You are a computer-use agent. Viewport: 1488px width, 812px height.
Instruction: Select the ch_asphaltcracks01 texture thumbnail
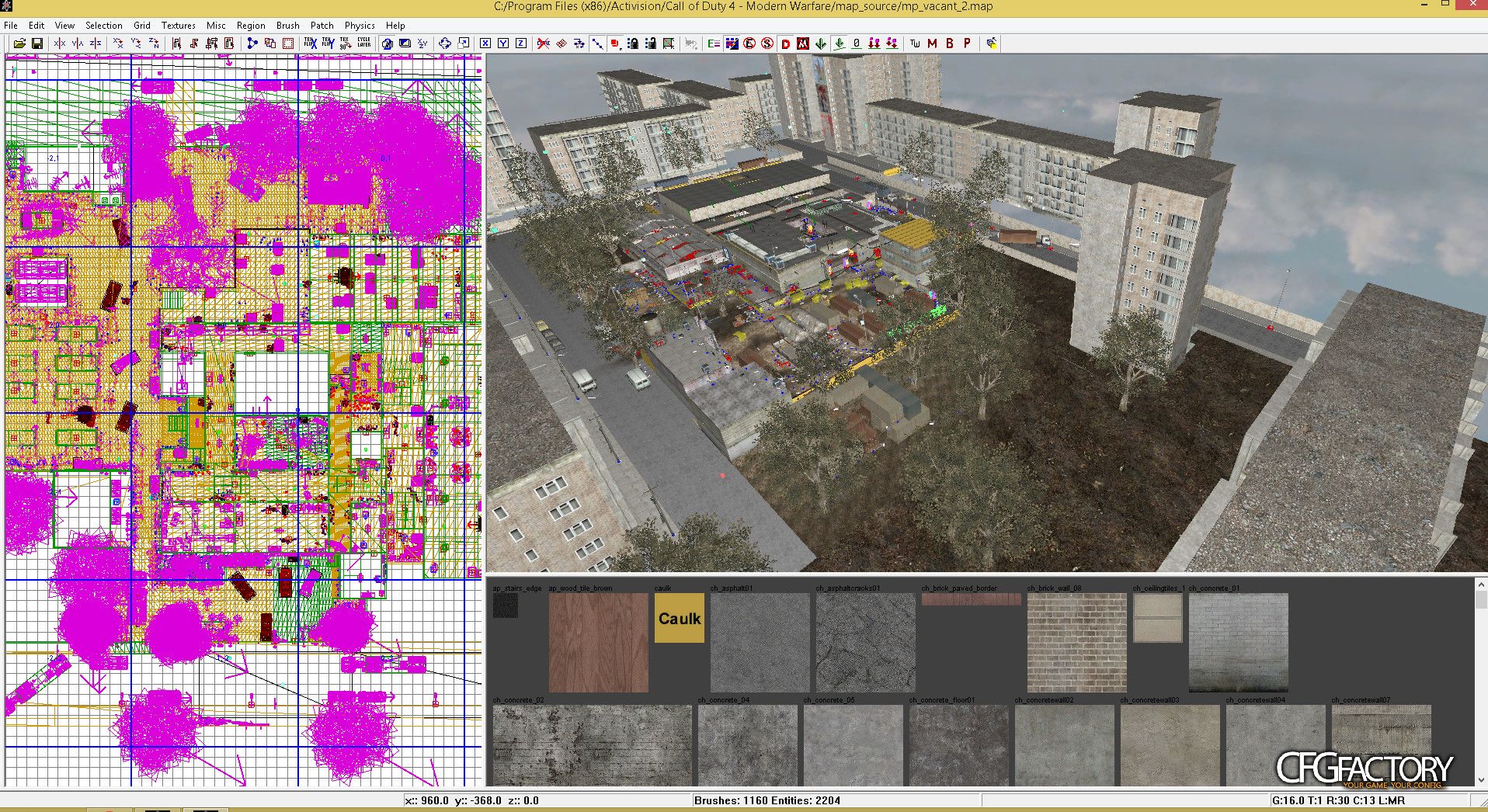coord(866,643)
